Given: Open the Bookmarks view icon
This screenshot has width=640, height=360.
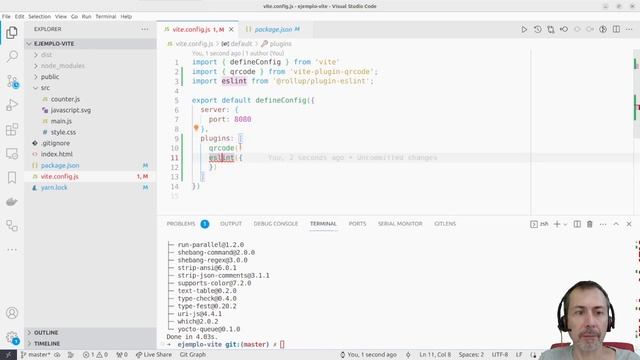Looking at the screenshot, I should 12,178.
